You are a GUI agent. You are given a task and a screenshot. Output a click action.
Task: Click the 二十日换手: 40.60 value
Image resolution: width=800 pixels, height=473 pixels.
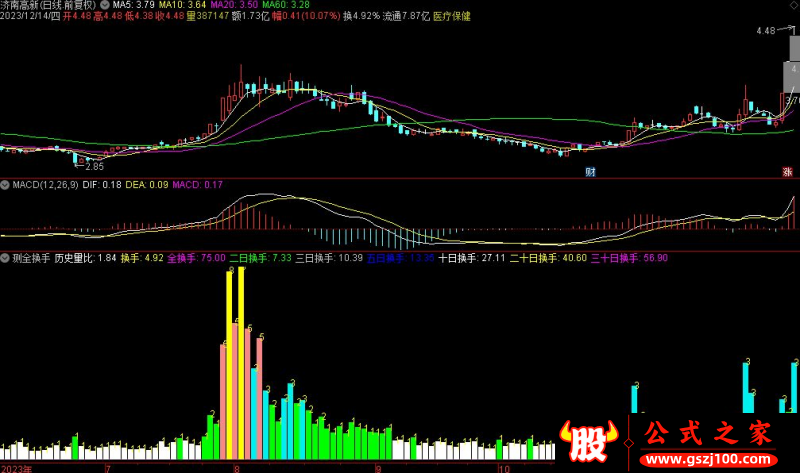coord(548,258)
